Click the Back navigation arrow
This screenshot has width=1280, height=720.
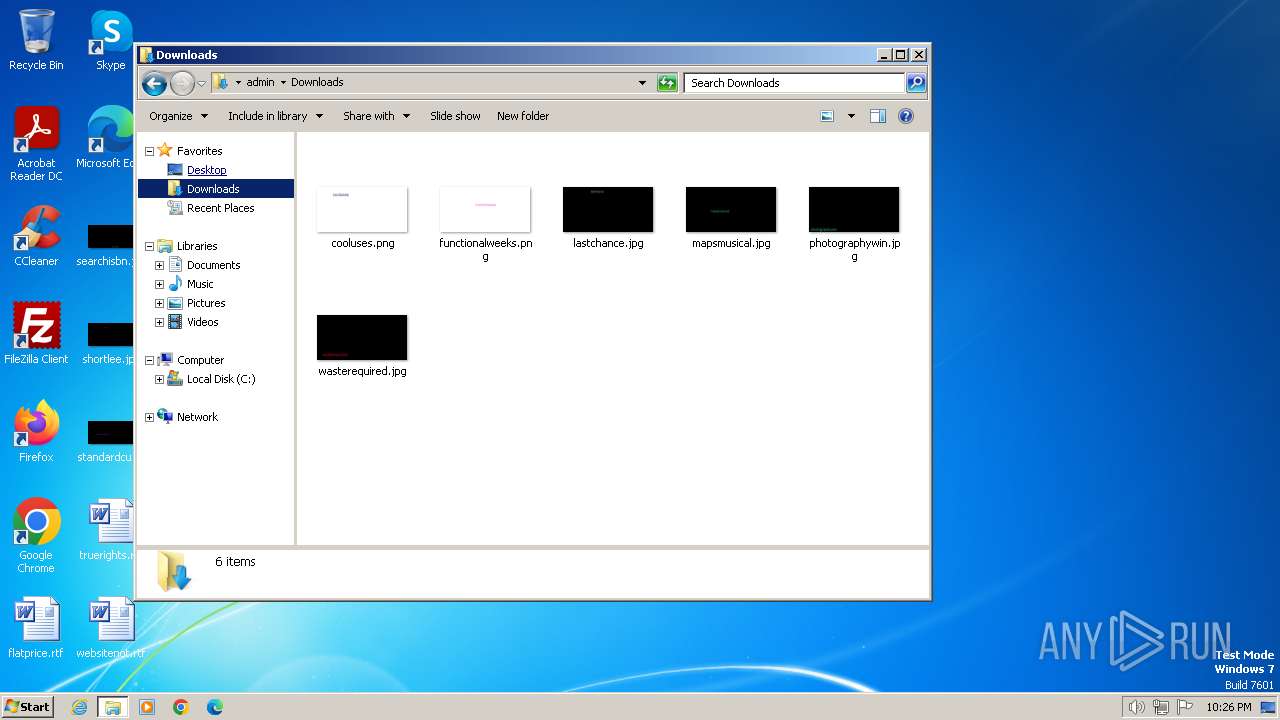coord(154,83)
